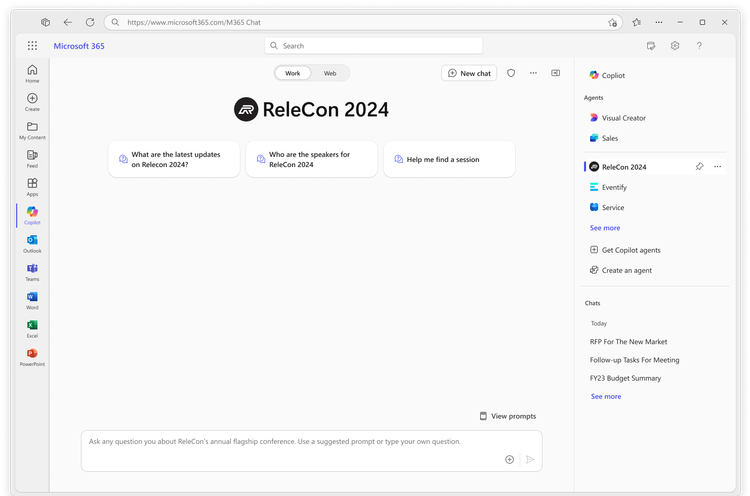Open PowerPoint from the left sidebar
This screenshot has height=496, width=750.
(x=32, y=357)
